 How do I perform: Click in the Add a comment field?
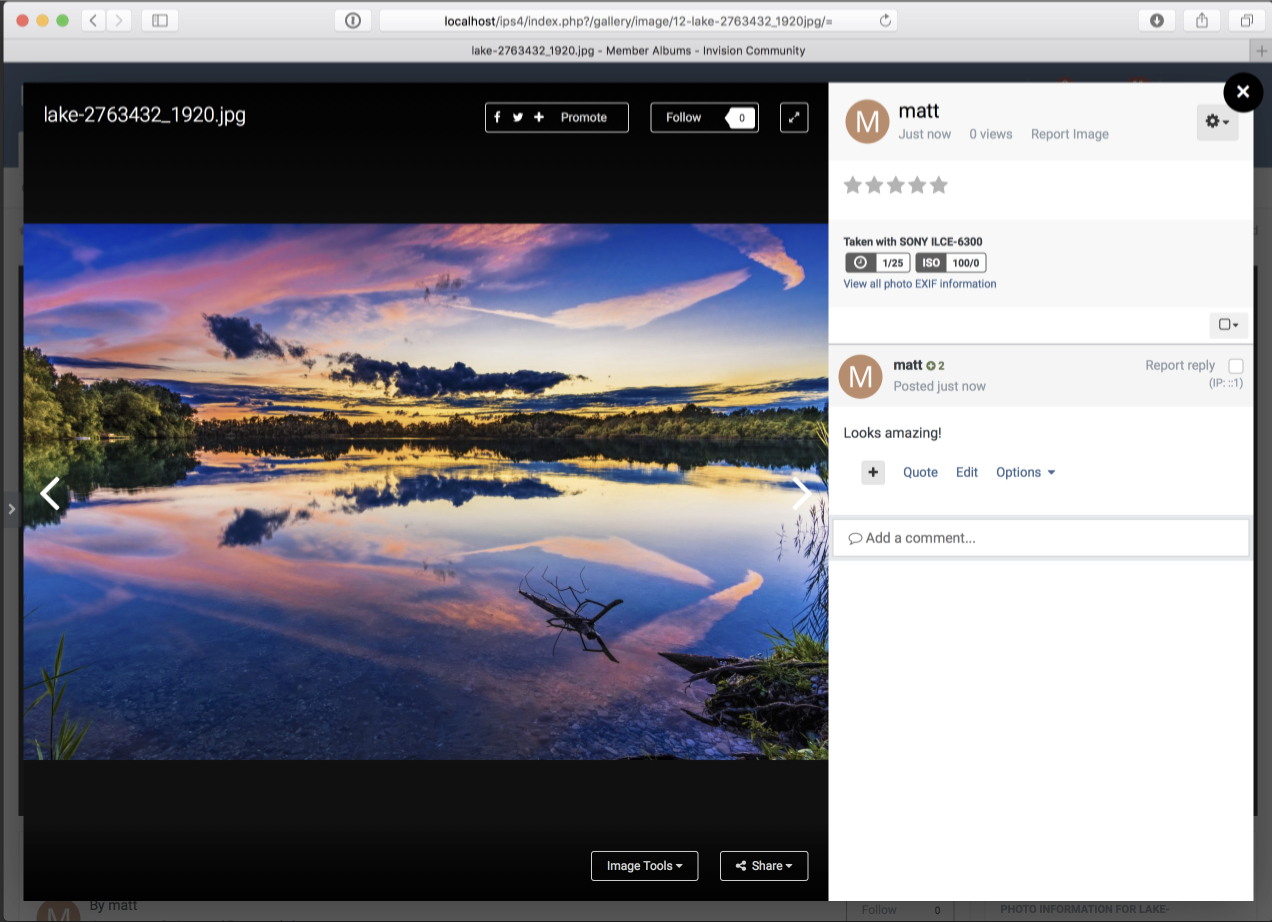tap(1041, 538)
